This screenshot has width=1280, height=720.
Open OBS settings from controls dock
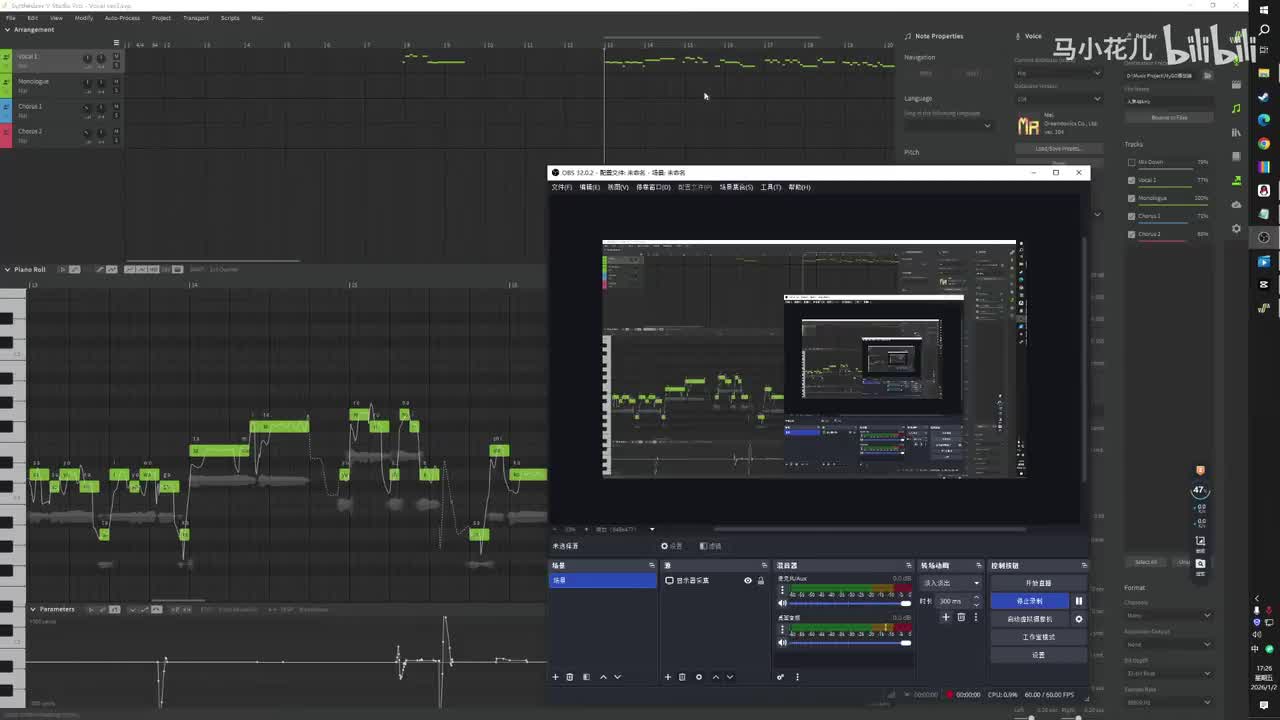pos(1038,655)
